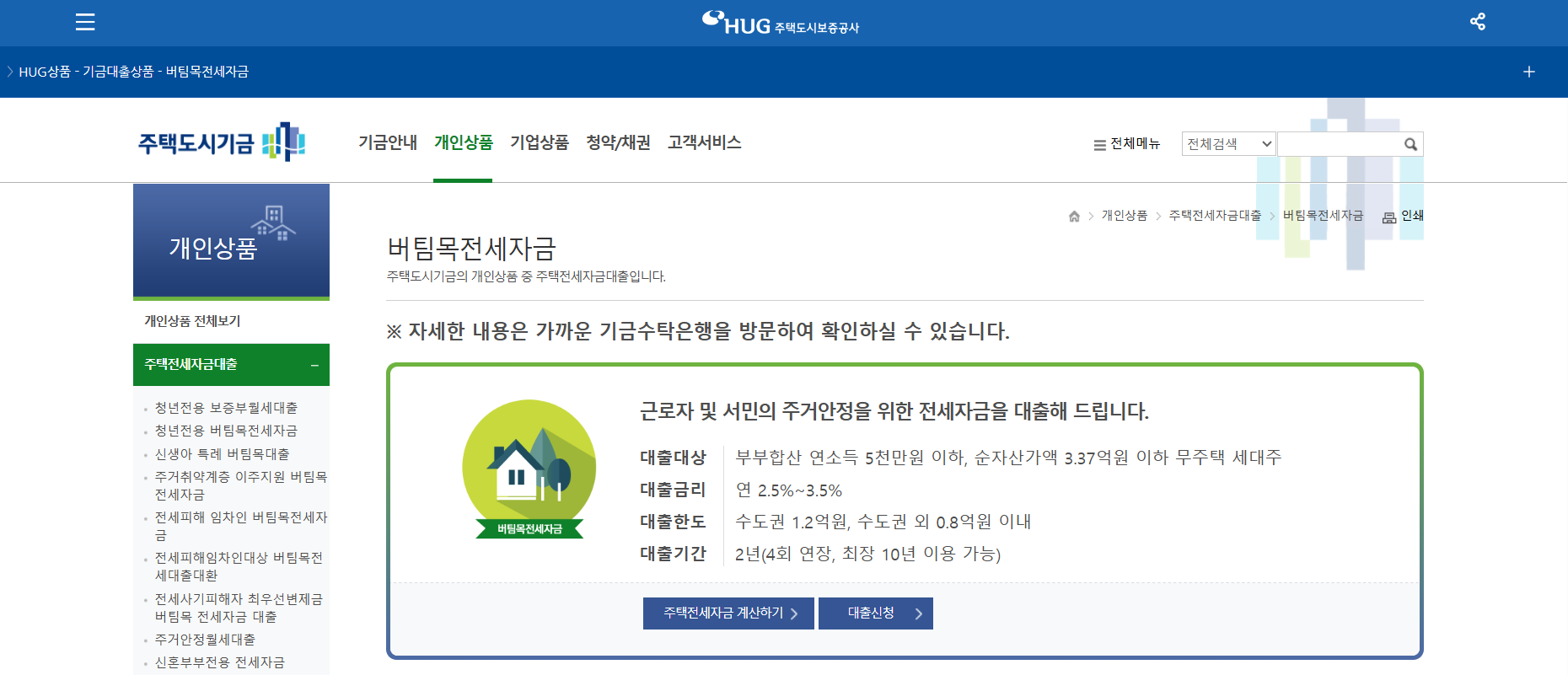Image resolution: width=1568 pixels, height=675 pixels.
Task: Open the 개인상품 menu
Action: click(463, 142)
